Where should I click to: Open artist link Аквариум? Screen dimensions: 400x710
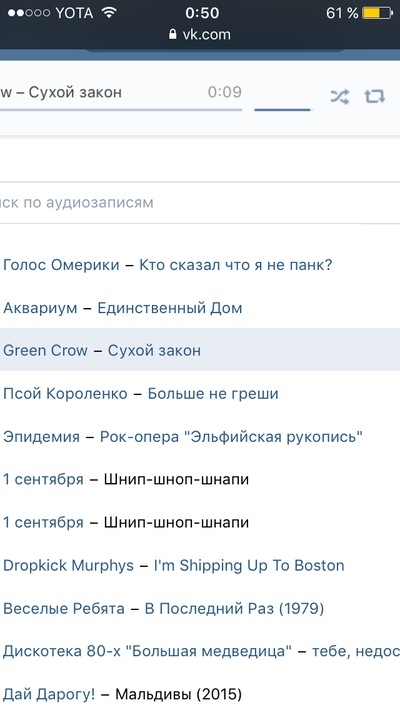click(x=40, y=308)
